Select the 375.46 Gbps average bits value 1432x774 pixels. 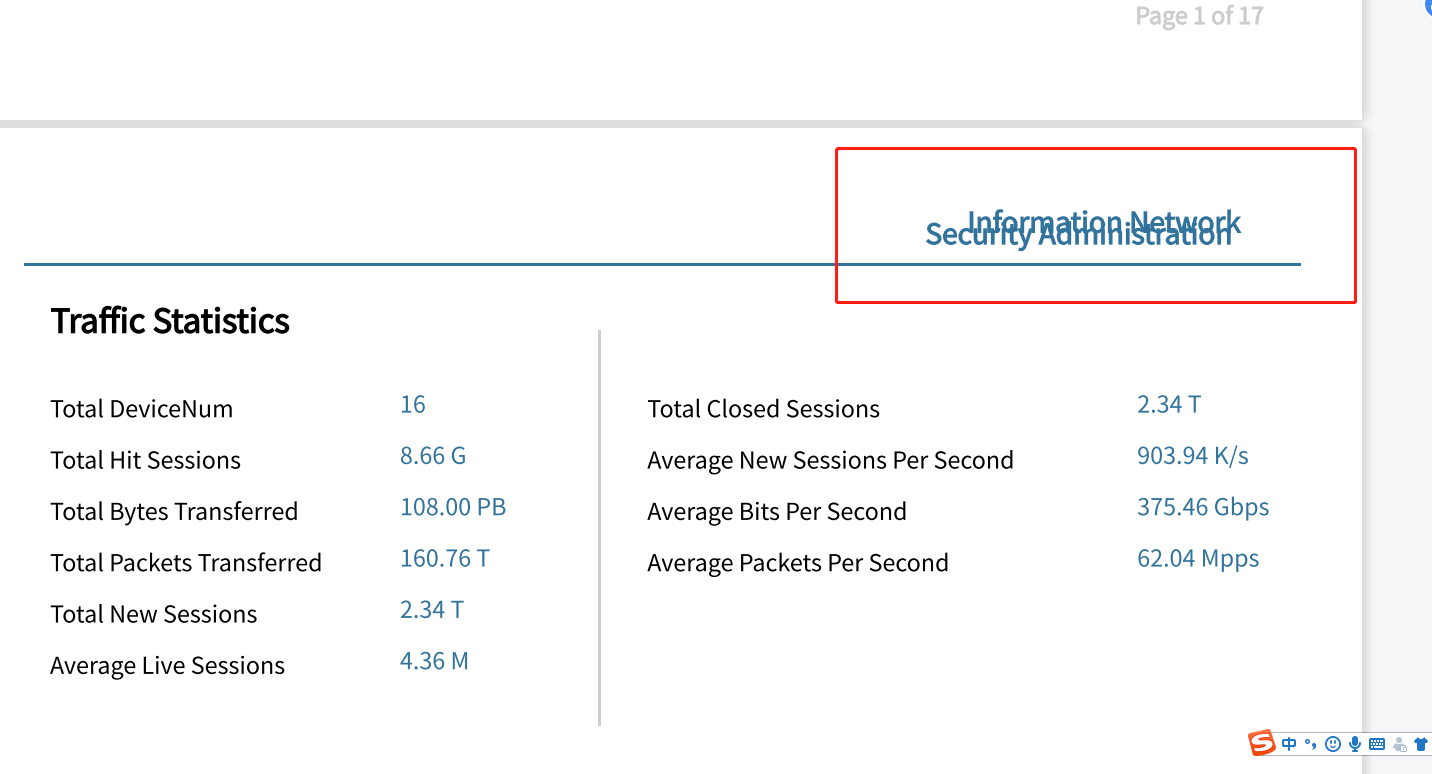(1202, 507)
